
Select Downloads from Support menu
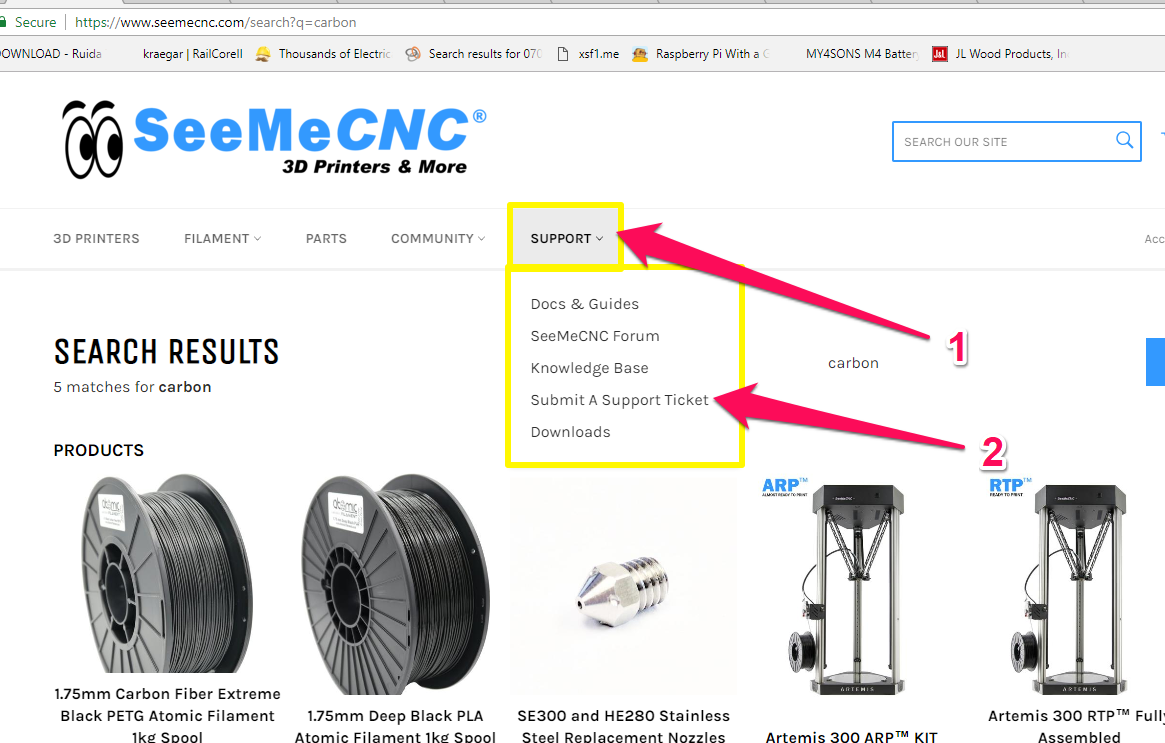(x=571, y=432)
